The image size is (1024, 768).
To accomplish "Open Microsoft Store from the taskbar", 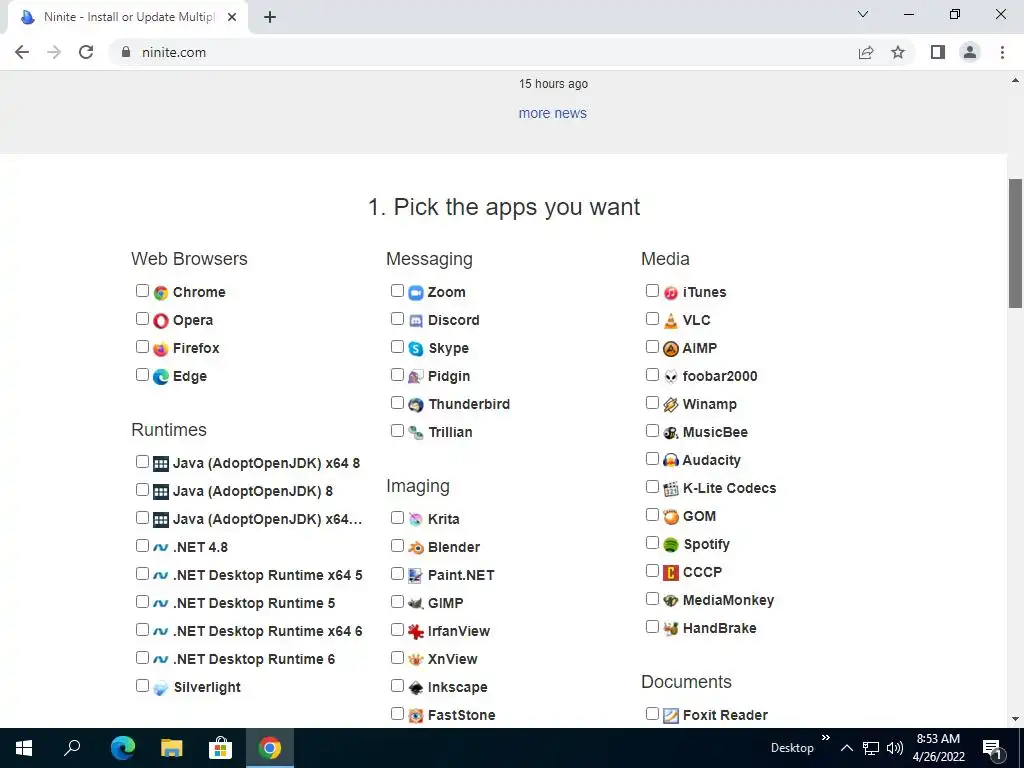I will tap(221, 748).
